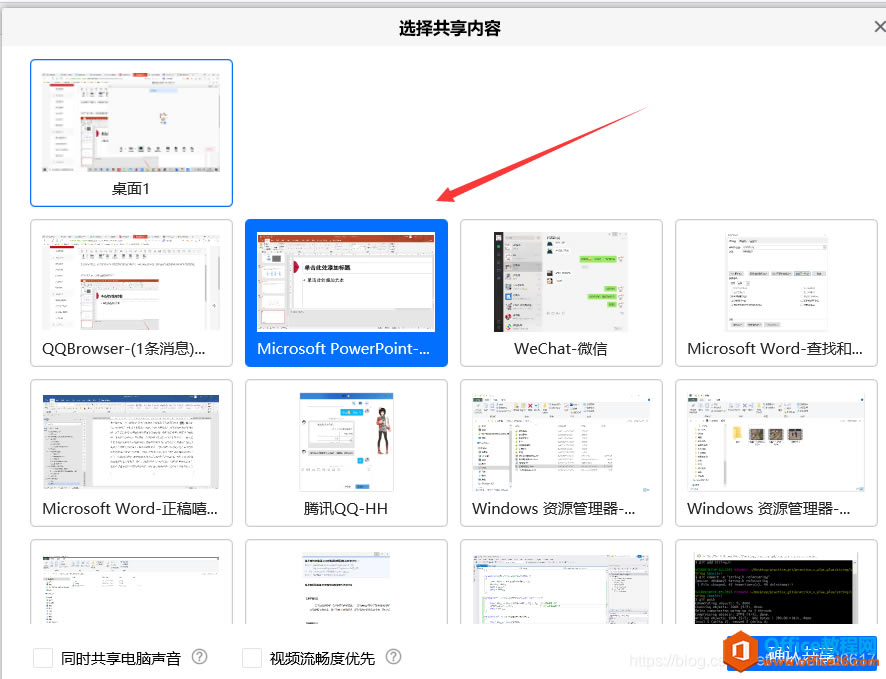
Task: Pick the WeChat-微信 window thumbnail
Action: [561, 293]
